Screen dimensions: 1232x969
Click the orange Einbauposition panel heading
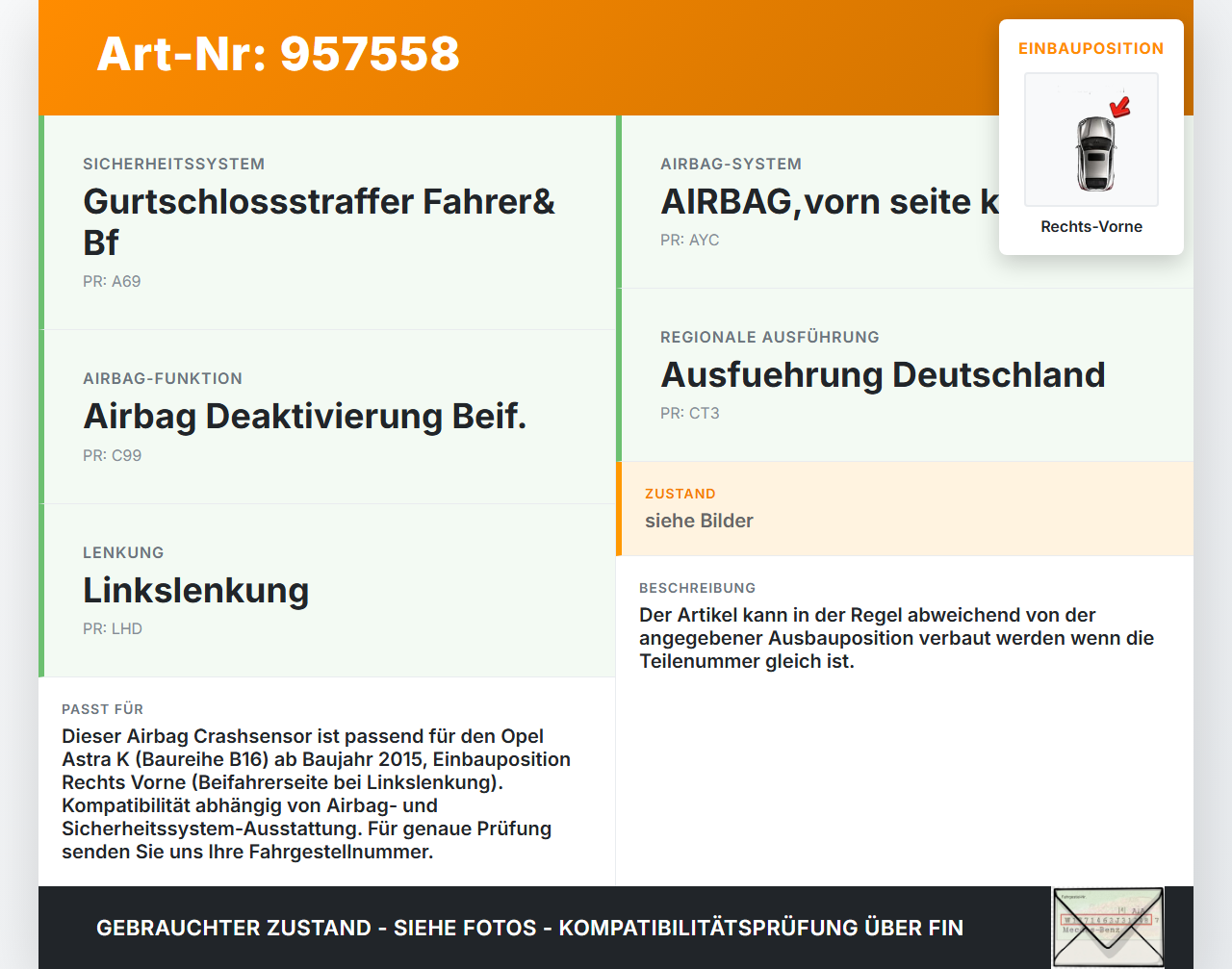(x=1091, y=48)
